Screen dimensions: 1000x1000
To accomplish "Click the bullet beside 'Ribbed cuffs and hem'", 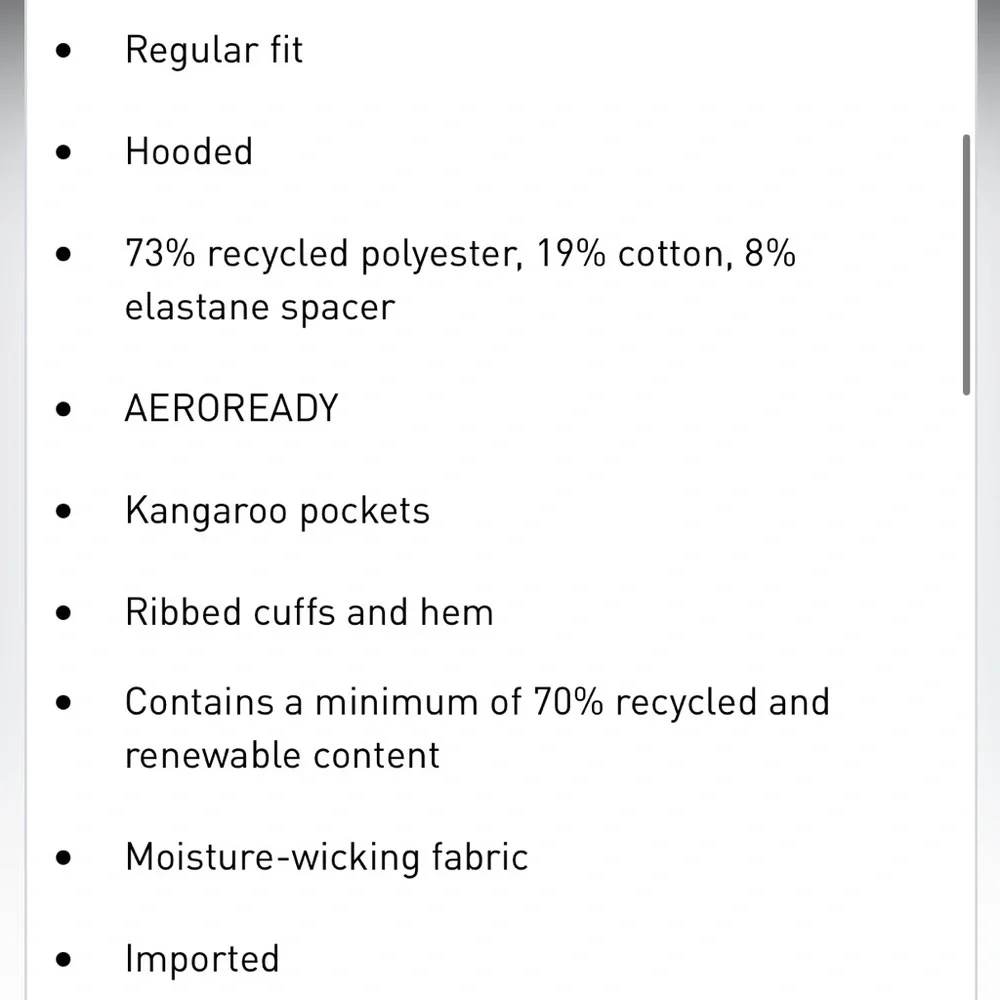I will [63, 613].
